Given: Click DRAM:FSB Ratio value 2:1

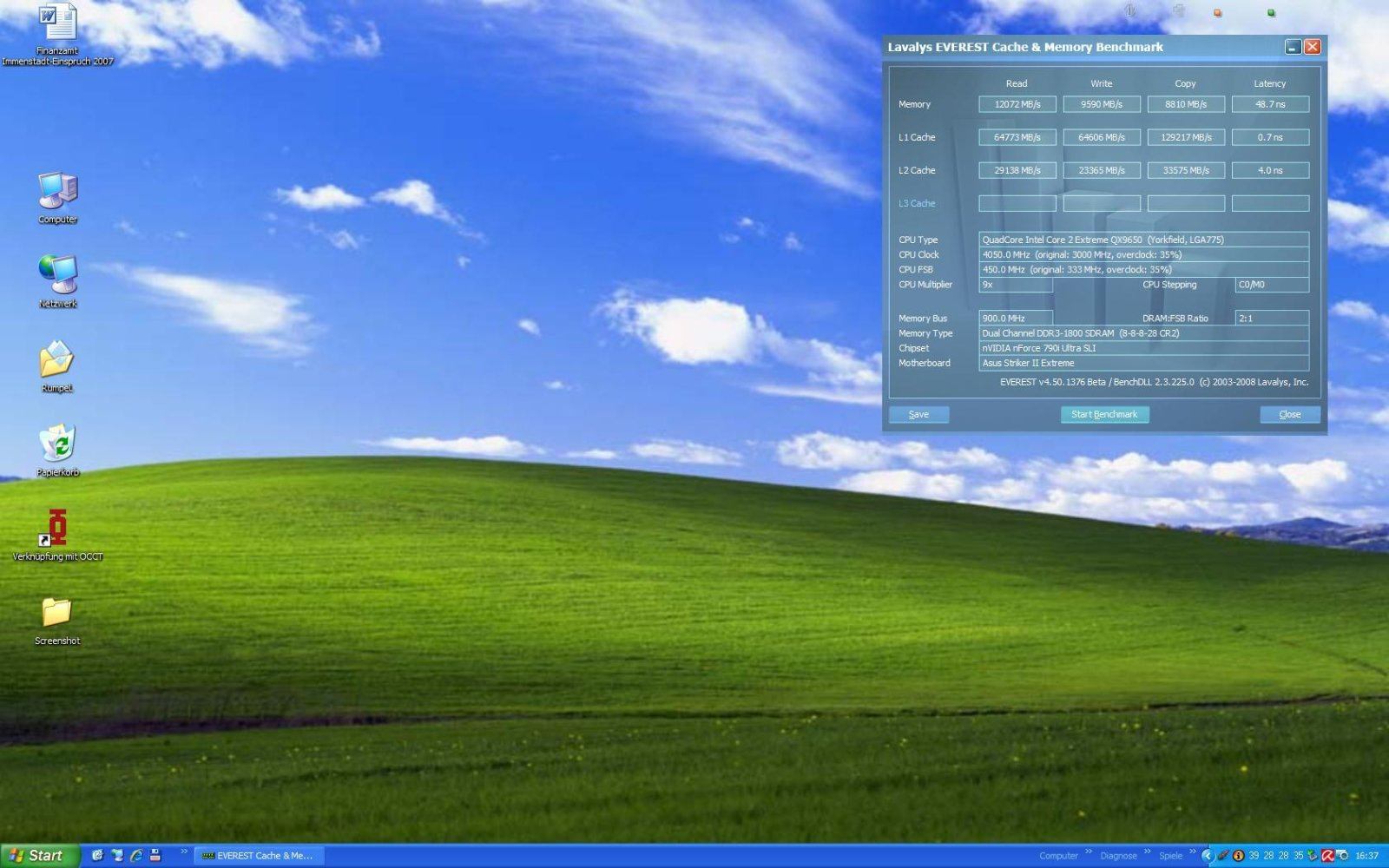Looking at the screenshot, I should coord(1272,319).
